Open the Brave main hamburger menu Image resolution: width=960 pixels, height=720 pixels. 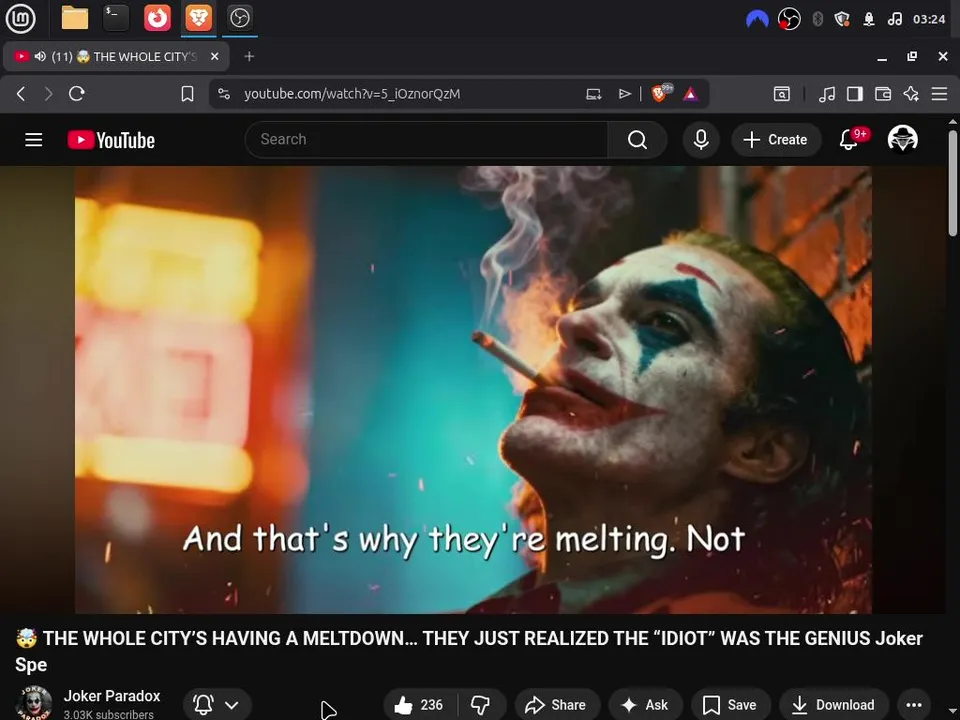(x=939, y=94)
